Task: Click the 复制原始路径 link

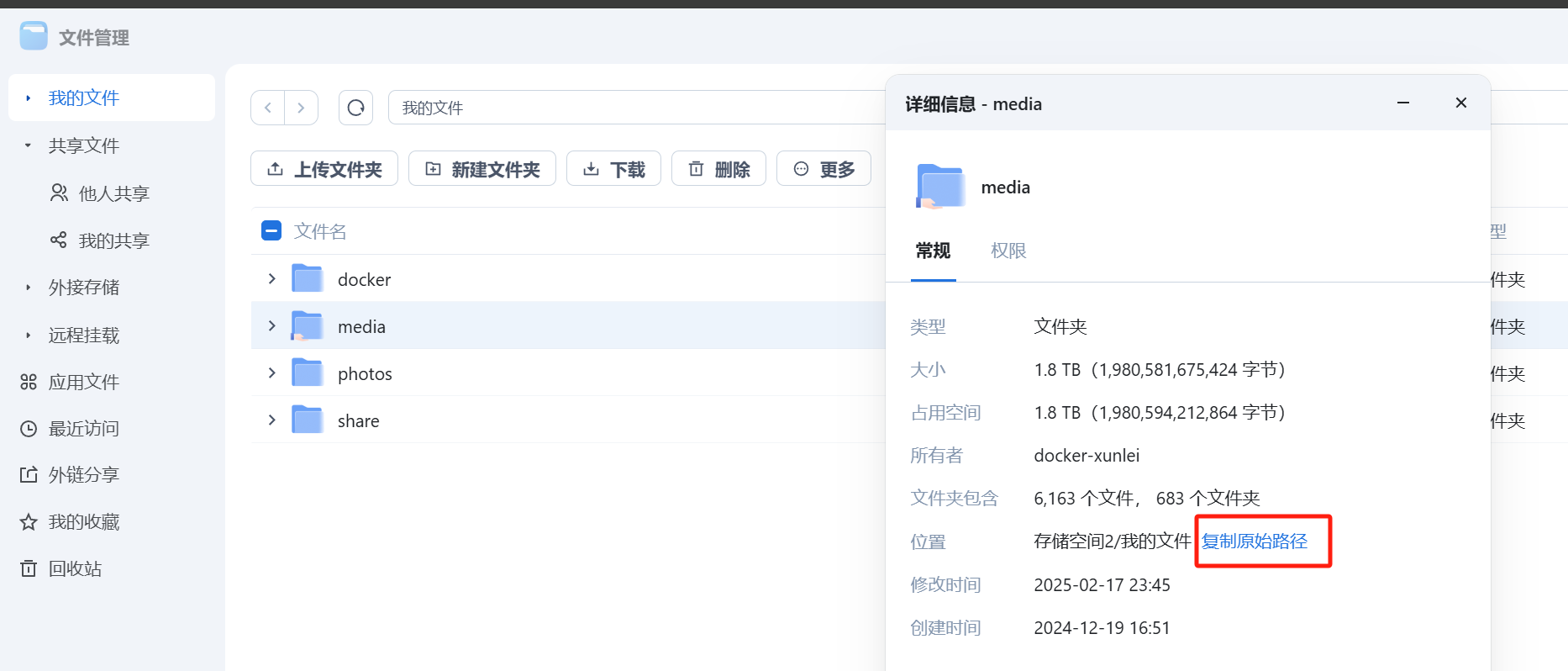Action: click(x=1255, y=542)
